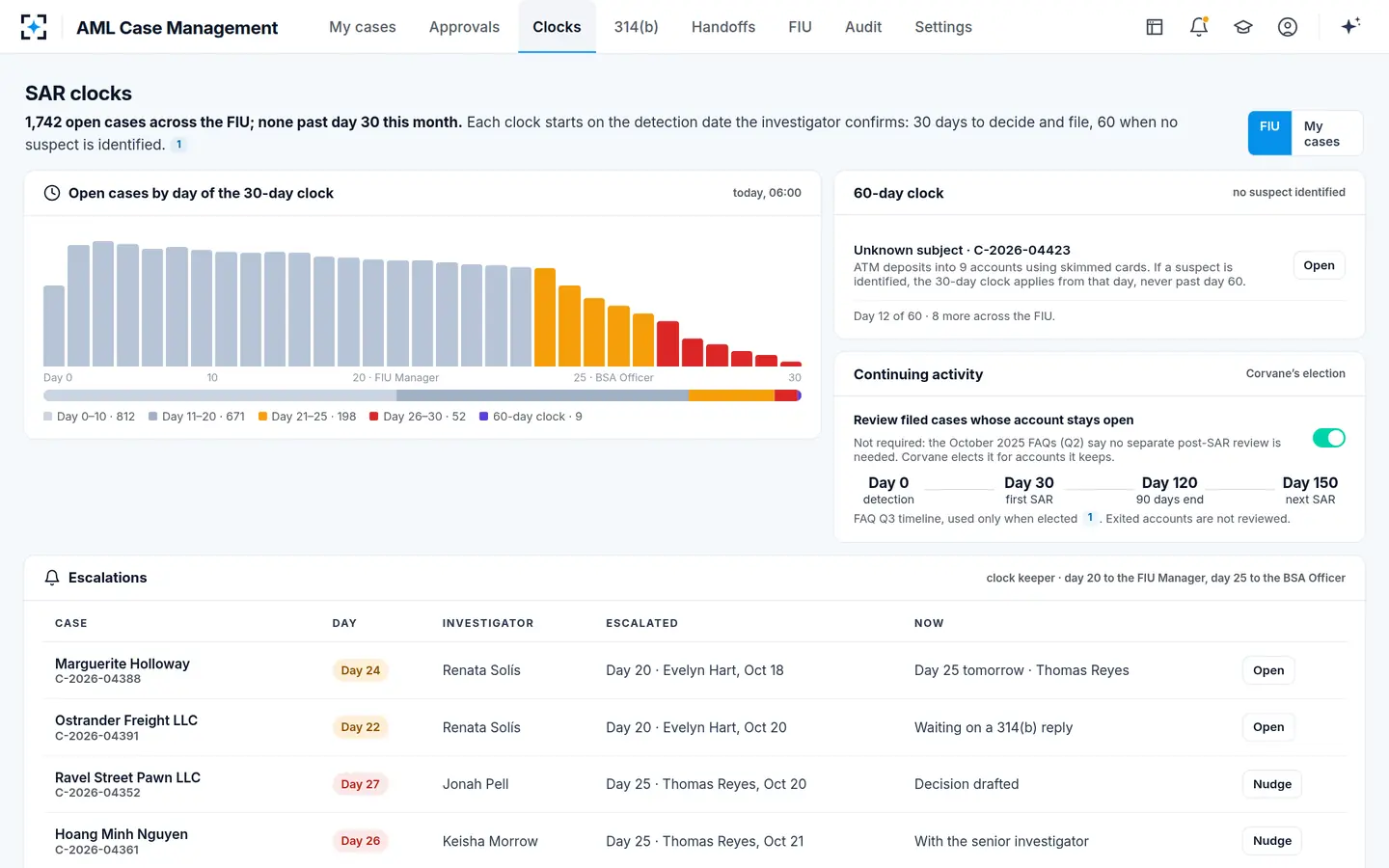Click the tallest bar in open cases chart
The image size is (1389, 868).
[x=103, y=304]
